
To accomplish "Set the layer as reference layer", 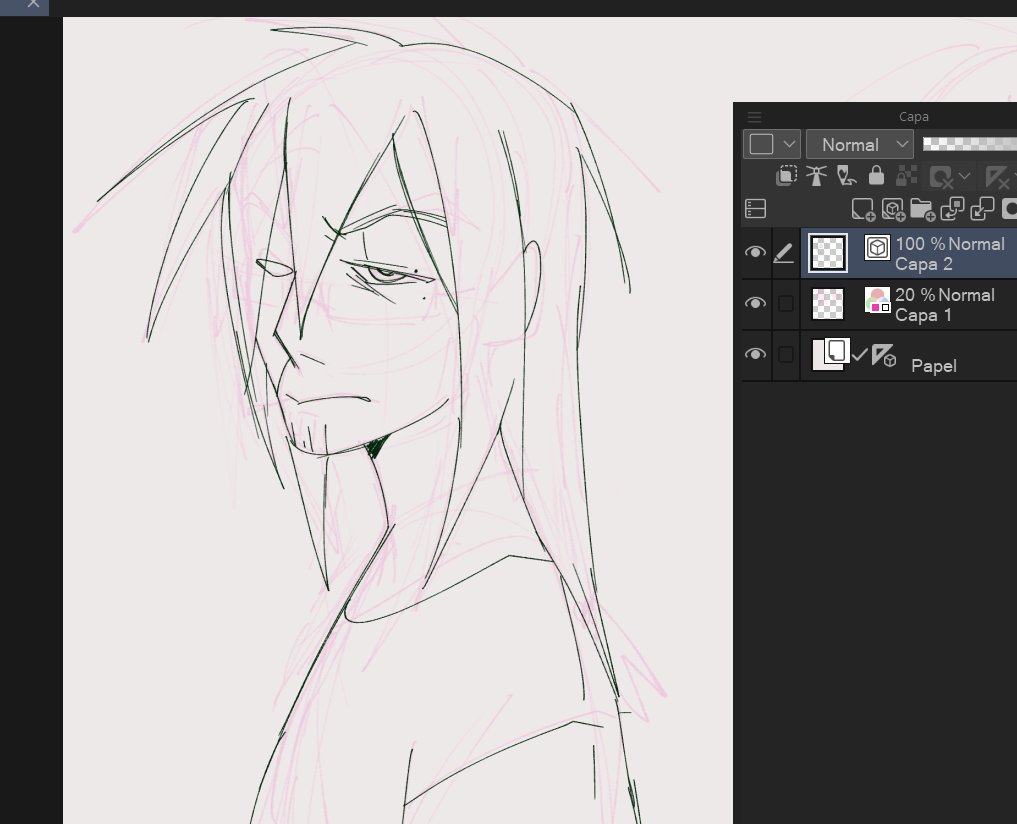I will (x=815, y=175).
